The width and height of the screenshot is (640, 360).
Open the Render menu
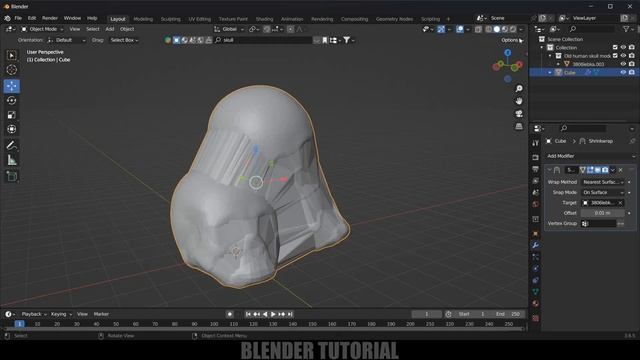click(50, 18)
